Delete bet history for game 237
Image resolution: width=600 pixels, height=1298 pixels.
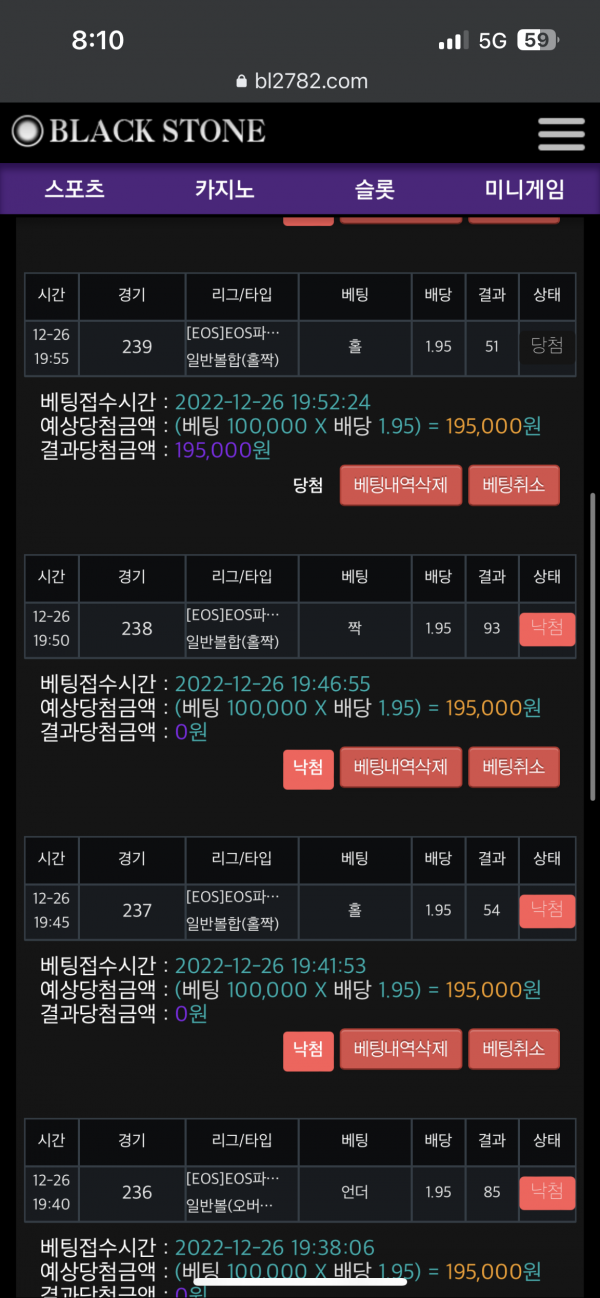(400, 1049)
